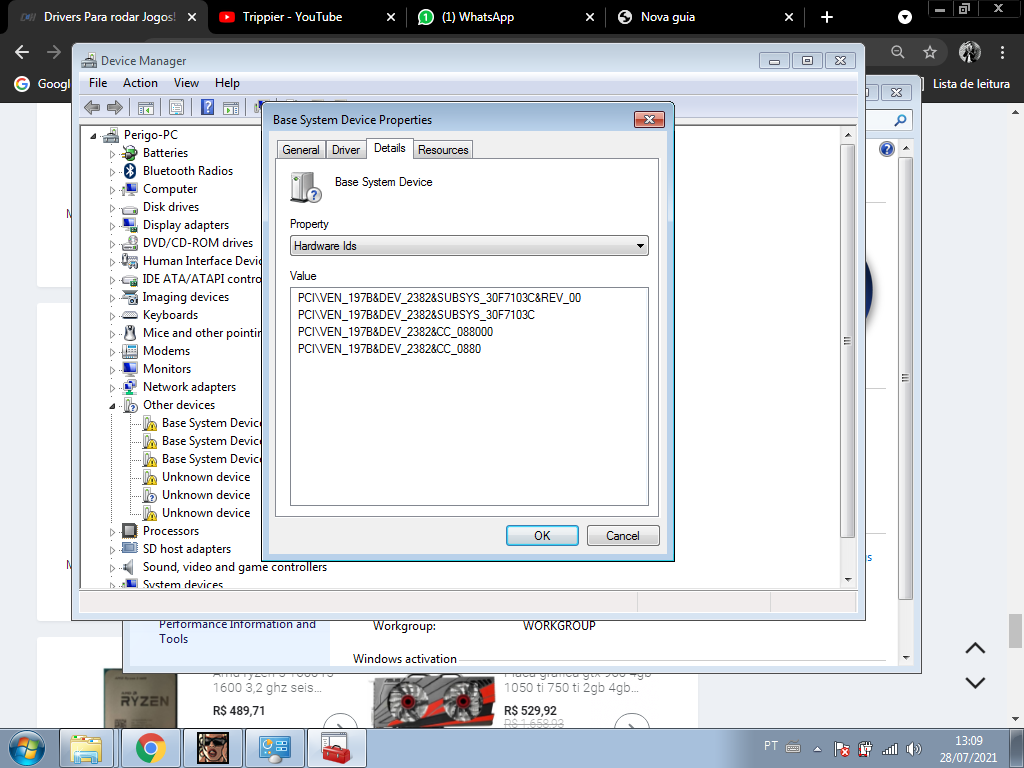Open the File menu in Device Manager
1024x768 pixels.
click(98, 83)
